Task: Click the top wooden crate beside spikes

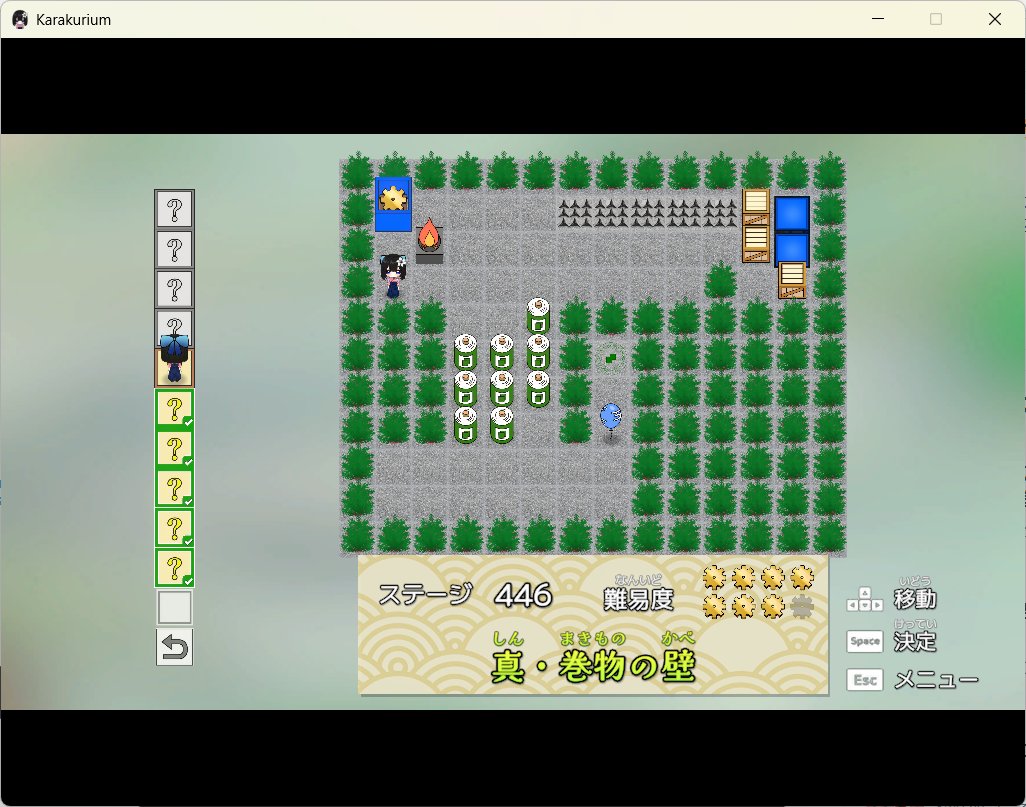Action: (x=756, y=207)
